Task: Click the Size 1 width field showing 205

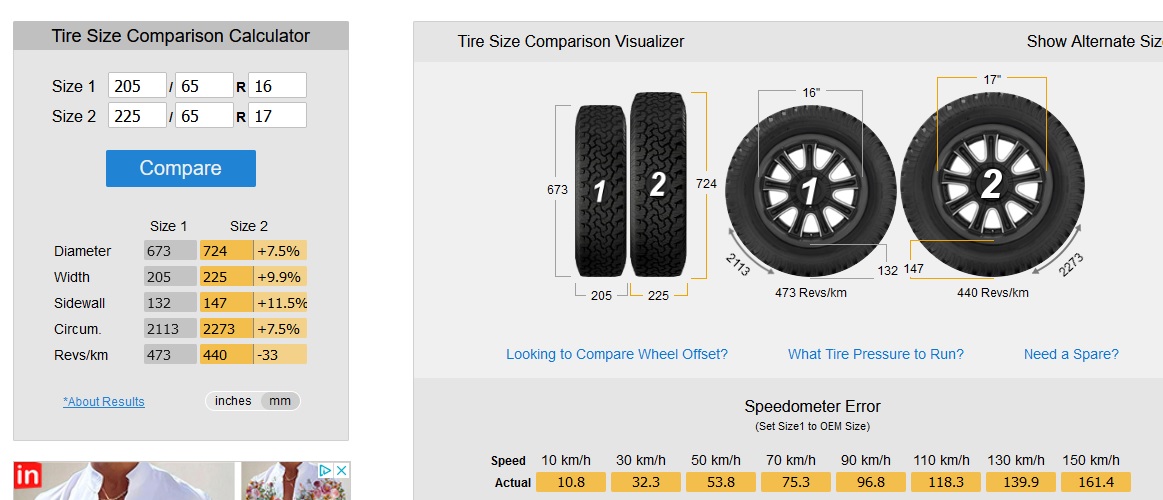Action: 137,86
